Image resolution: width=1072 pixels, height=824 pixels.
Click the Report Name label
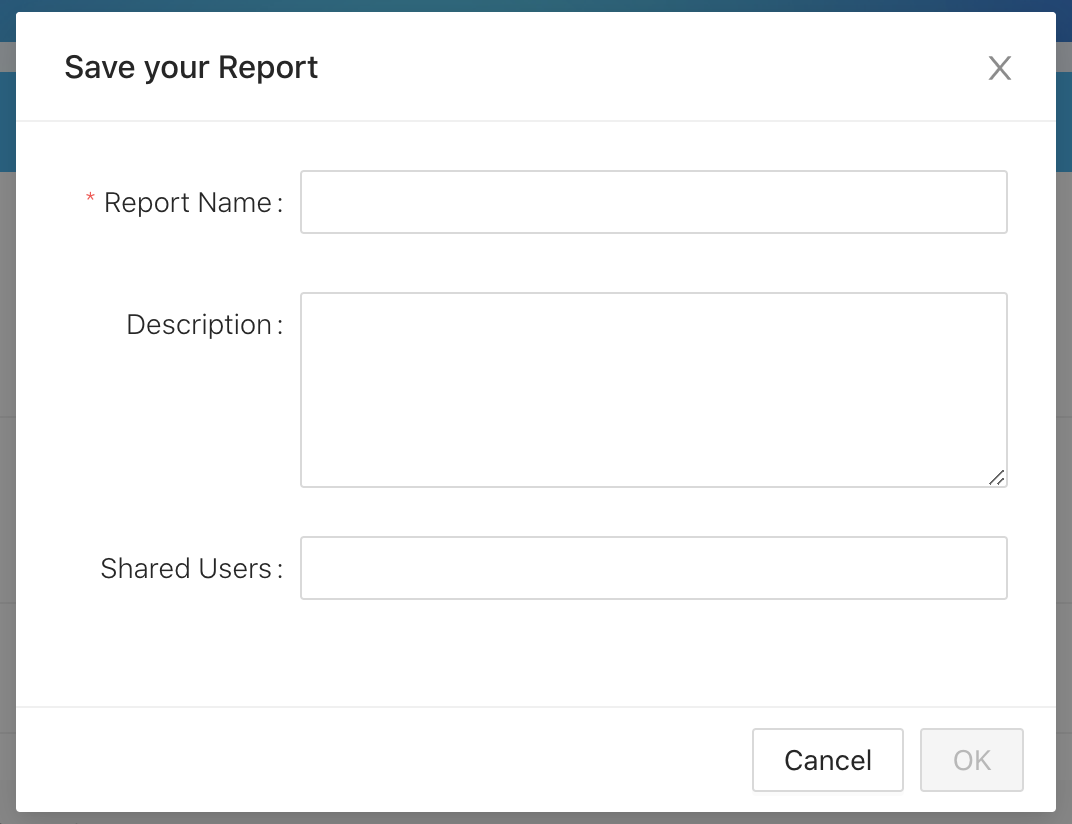click(x=188, y=203)
